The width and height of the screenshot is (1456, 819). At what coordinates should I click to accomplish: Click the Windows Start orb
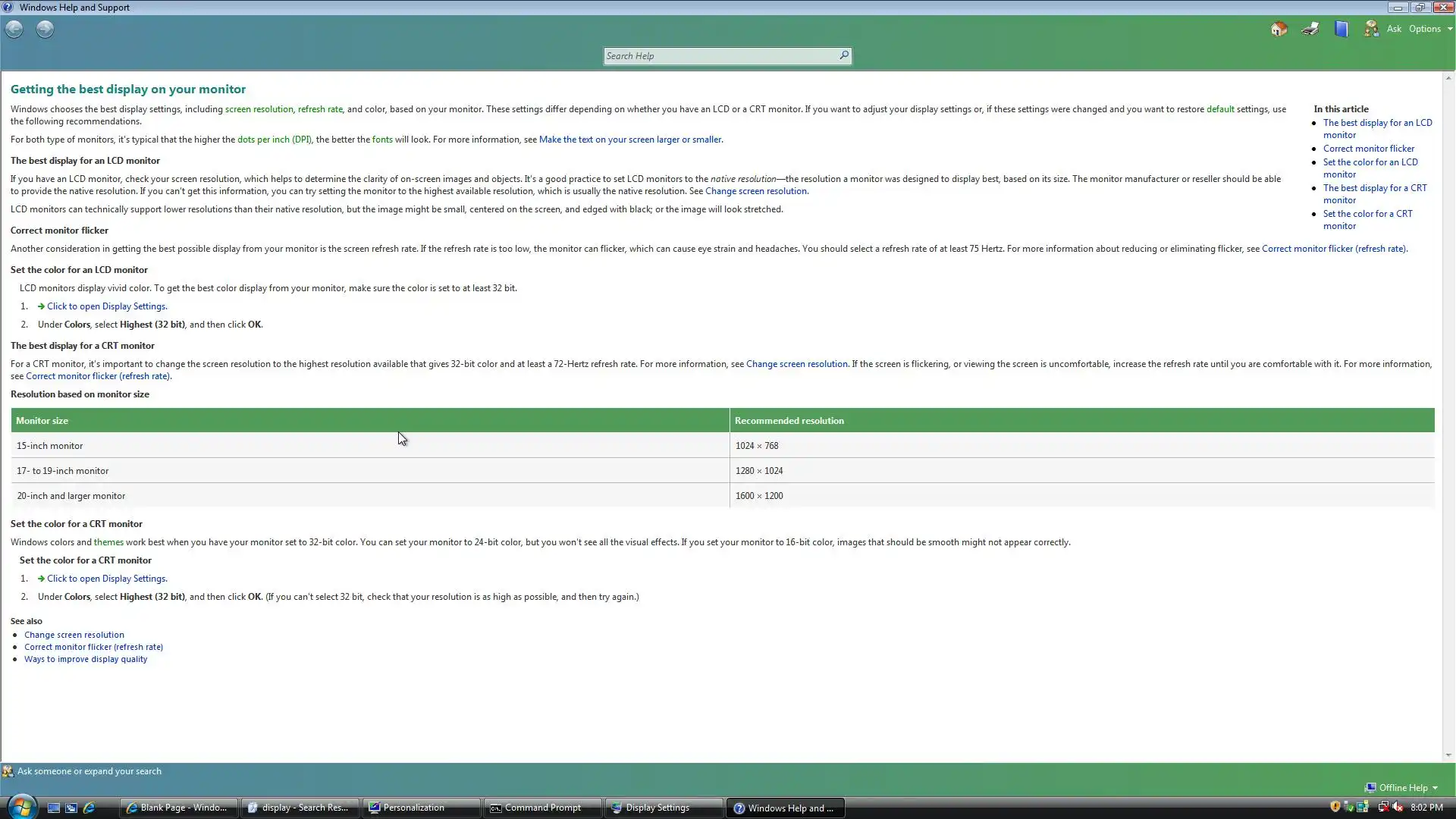pos(21,807)
